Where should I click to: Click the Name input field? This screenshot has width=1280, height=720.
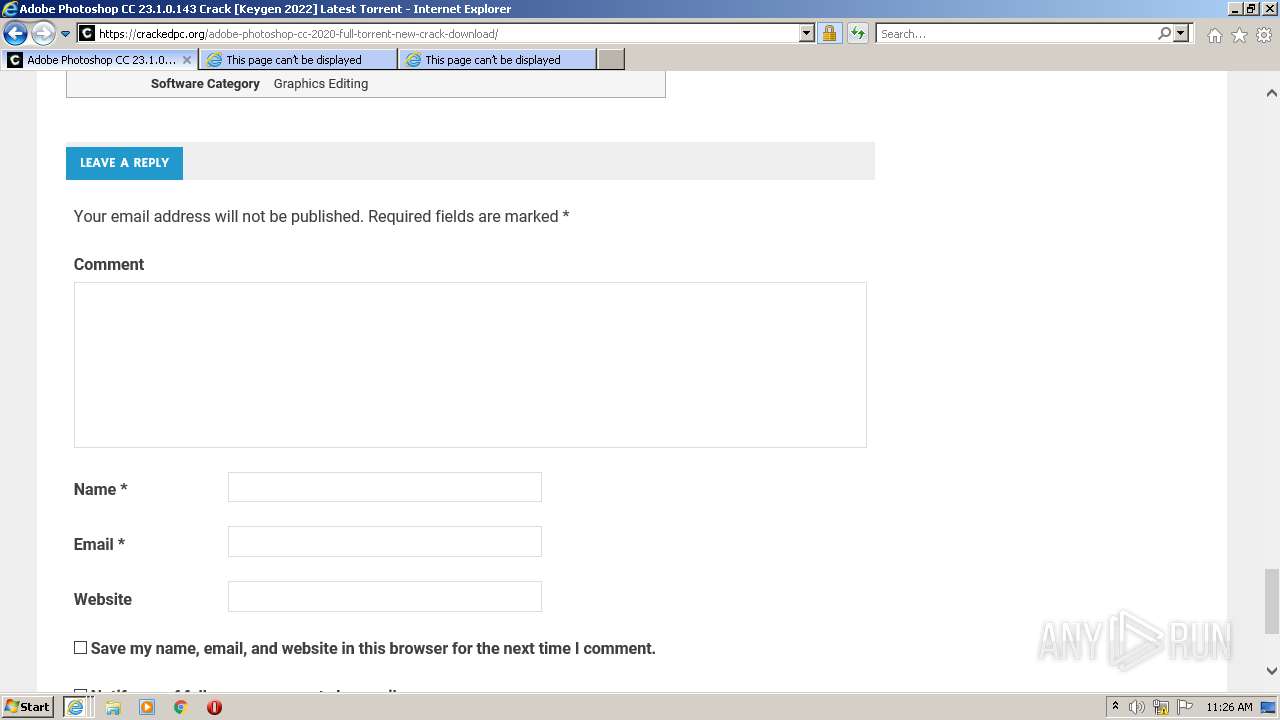click(385, 487)
